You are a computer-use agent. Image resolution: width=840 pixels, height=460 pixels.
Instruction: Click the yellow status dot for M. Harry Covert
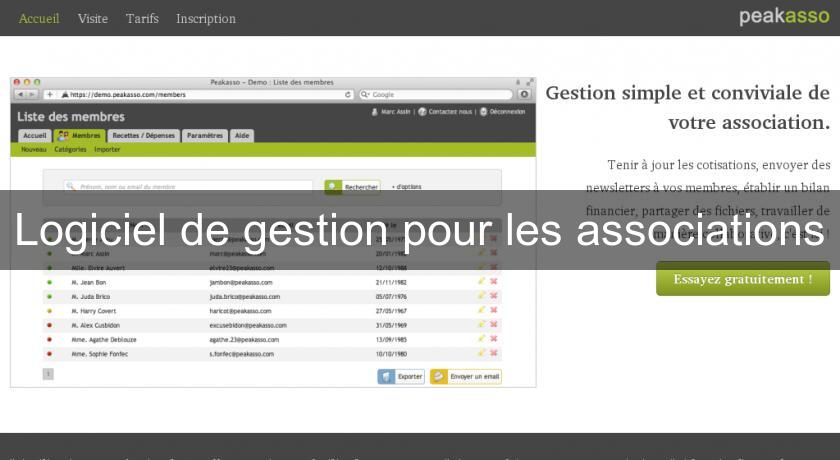point(50,311)
